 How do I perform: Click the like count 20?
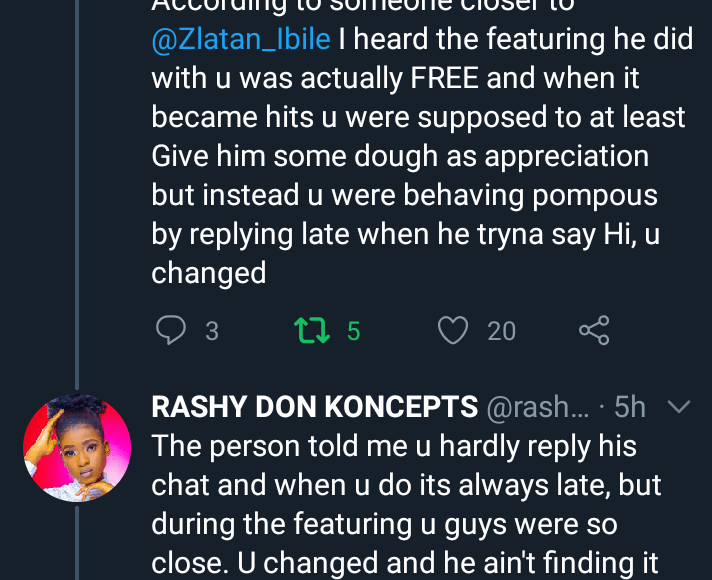501,331
